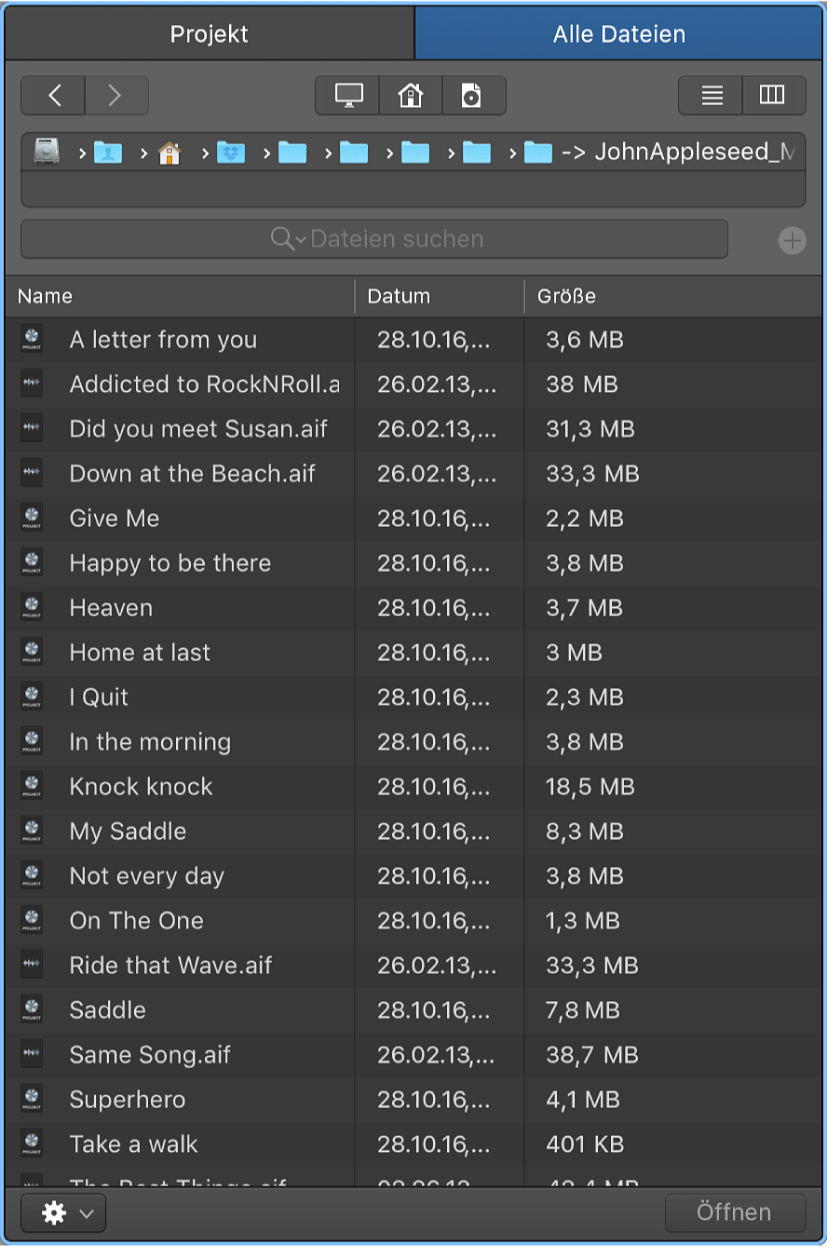Click the back navigation arrow
Screen dimensions: 830x1248
pos(54,96)
